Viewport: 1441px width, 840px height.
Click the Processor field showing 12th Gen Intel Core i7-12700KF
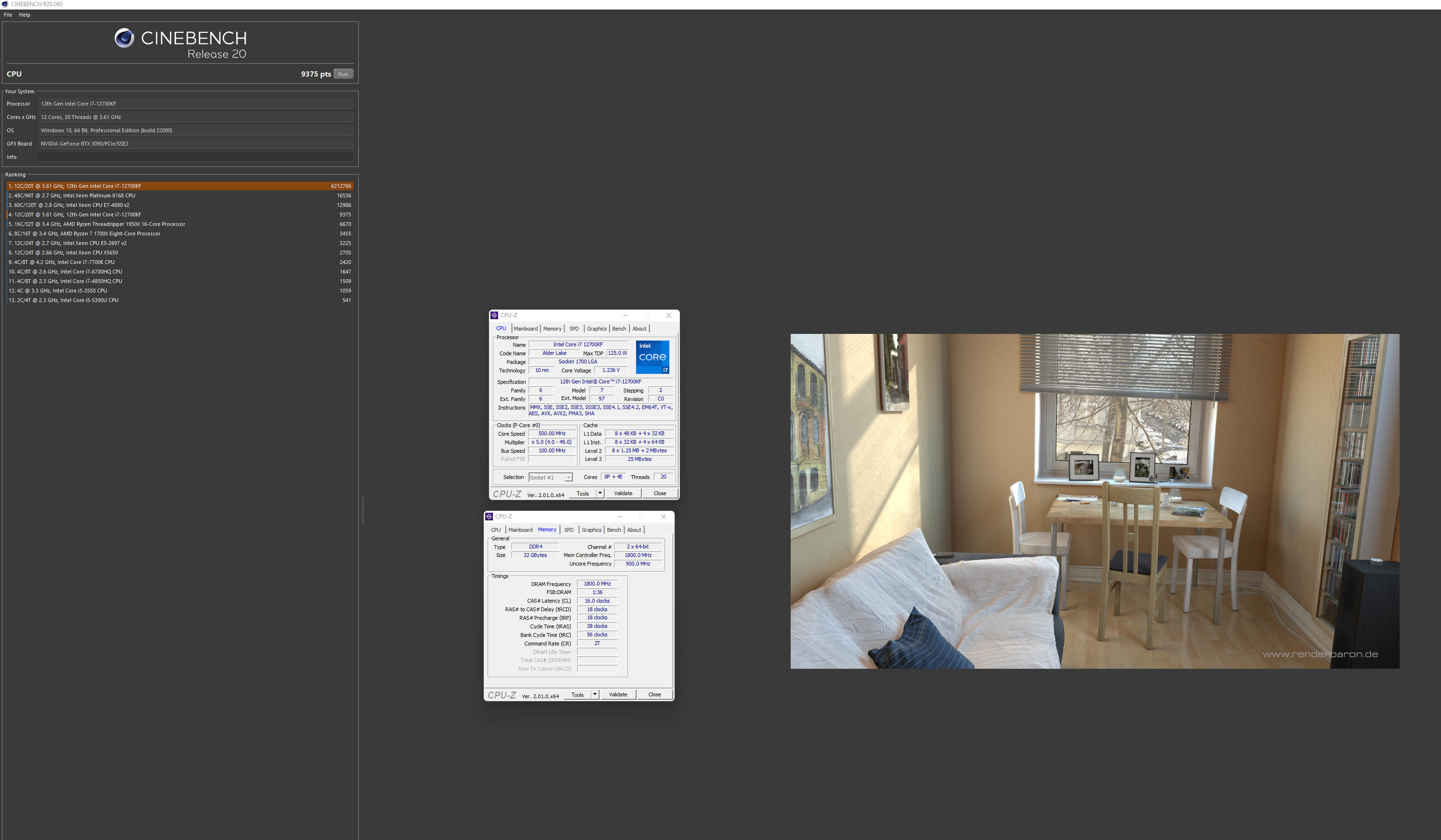pyautogui.click(x=196, y=104)
